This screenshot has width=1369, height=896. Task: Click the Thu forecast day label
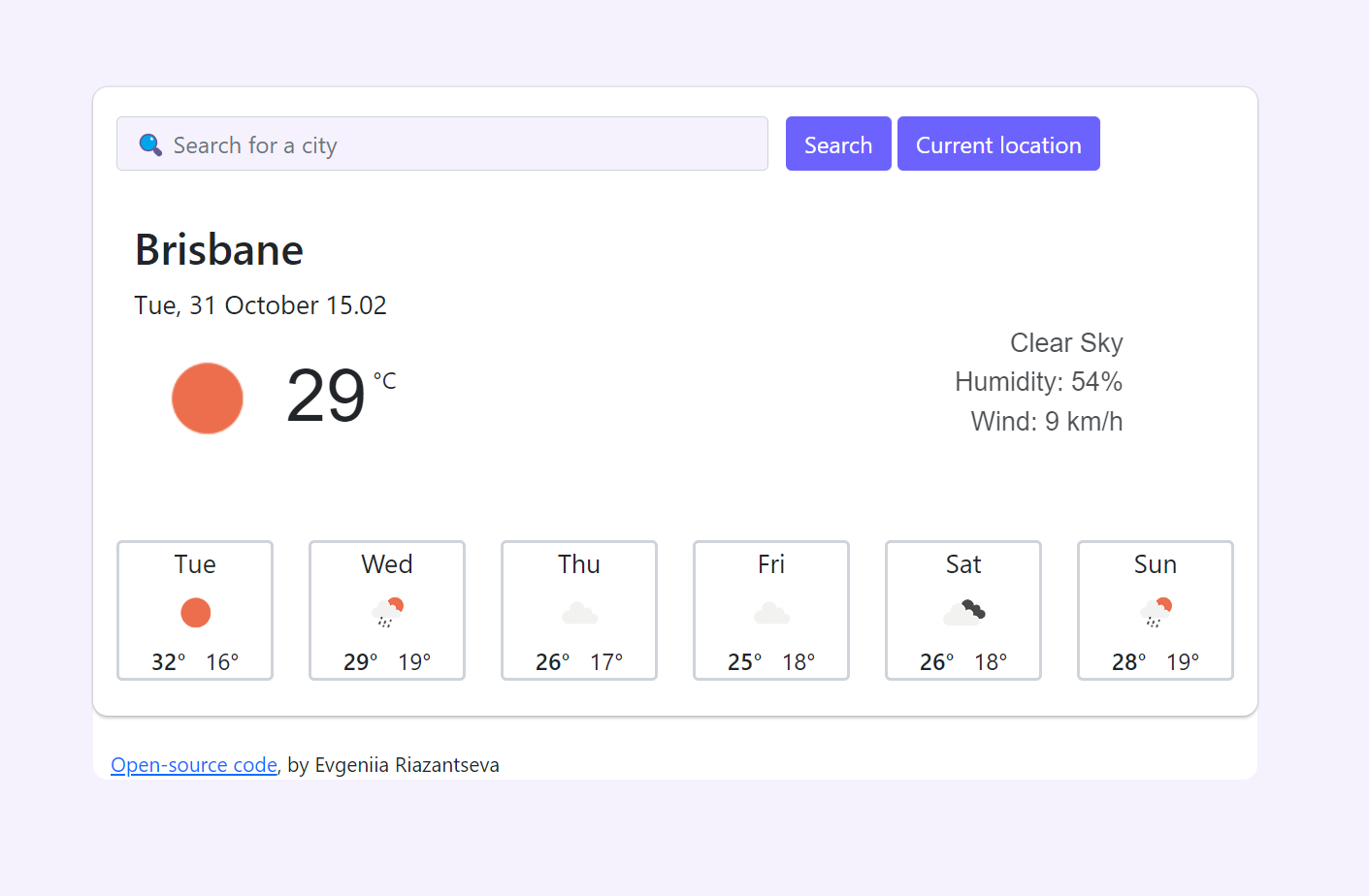tap(578, 563)
